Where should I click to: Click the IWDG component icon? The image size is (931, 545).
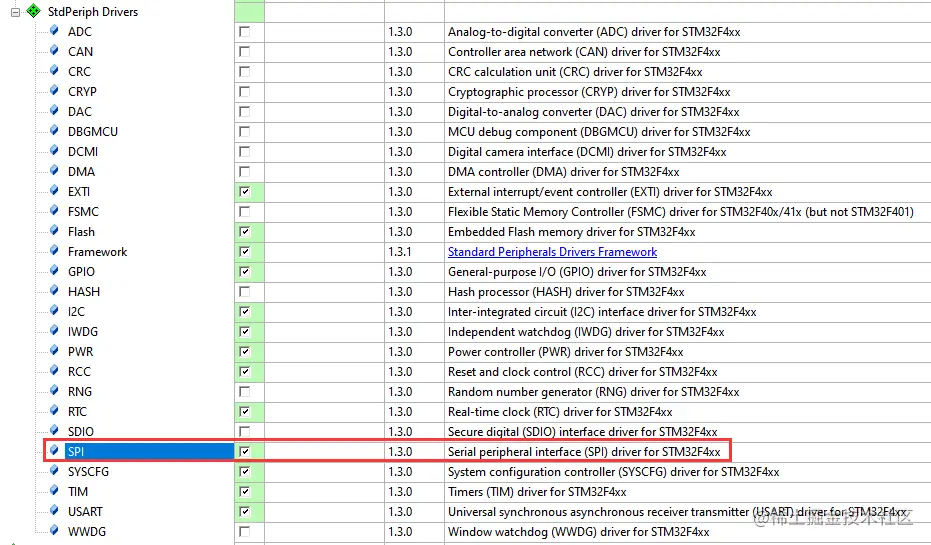click(x=54, y=330)
